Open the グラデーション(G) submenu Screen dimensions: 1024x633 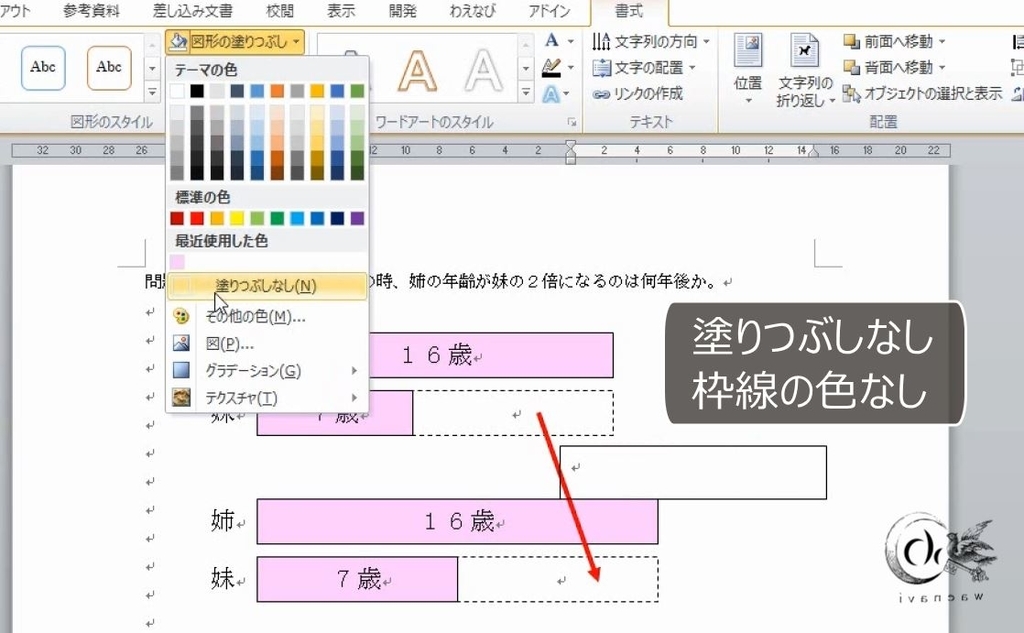click(x=268, y=370)
